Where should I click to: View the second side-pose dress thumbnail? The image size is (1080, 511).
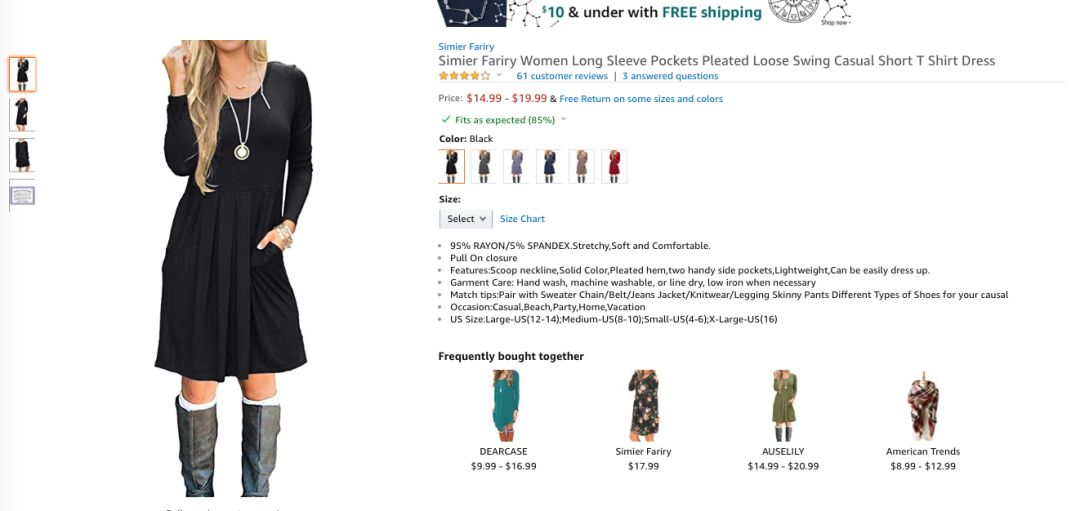22,114
